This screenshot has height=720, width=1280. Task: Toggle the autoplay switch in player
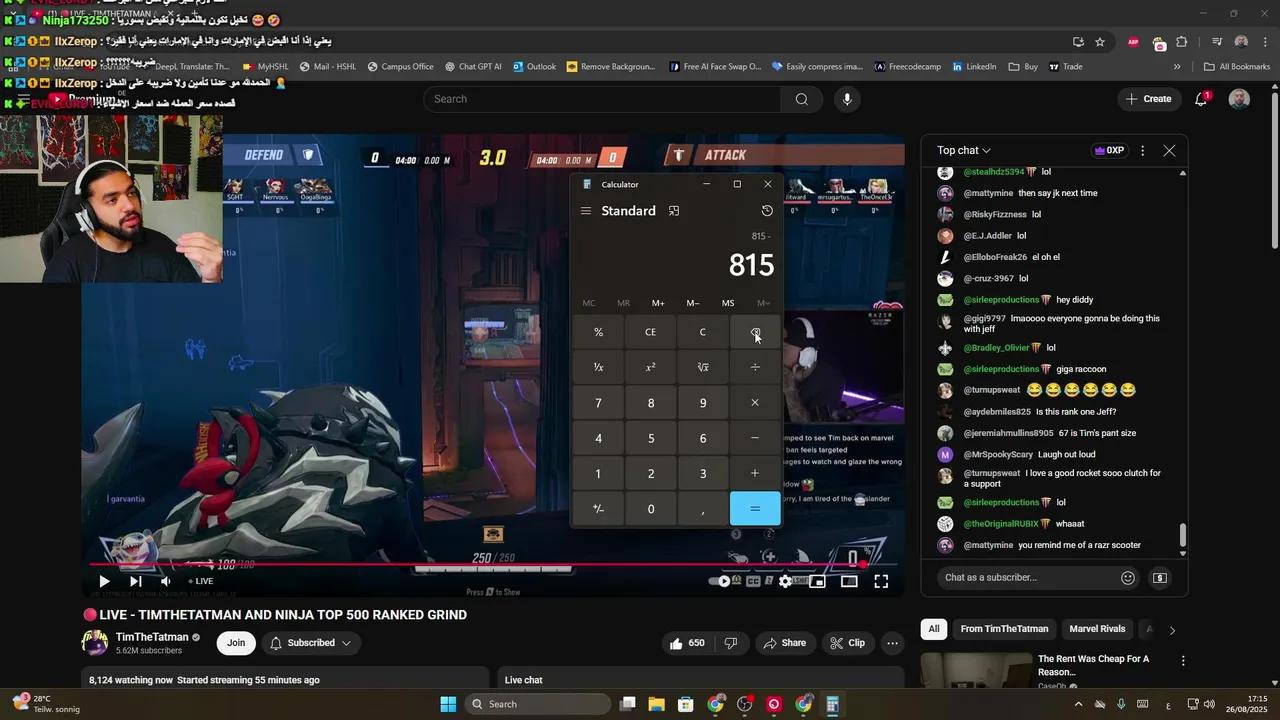click(x=720, y=581)
